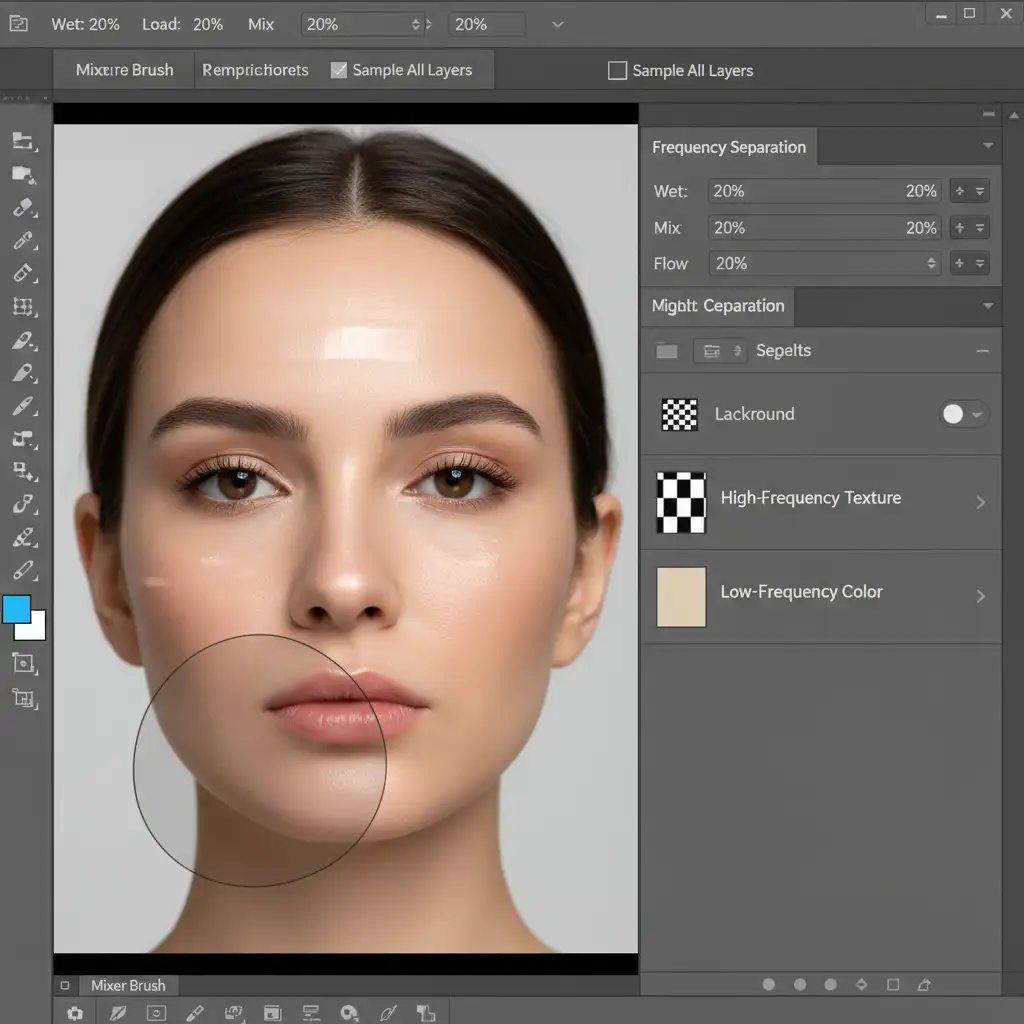Click the gear icon in the bottom toolbar
This screenshot has width=1024, height=1024.
point(75,1013)
